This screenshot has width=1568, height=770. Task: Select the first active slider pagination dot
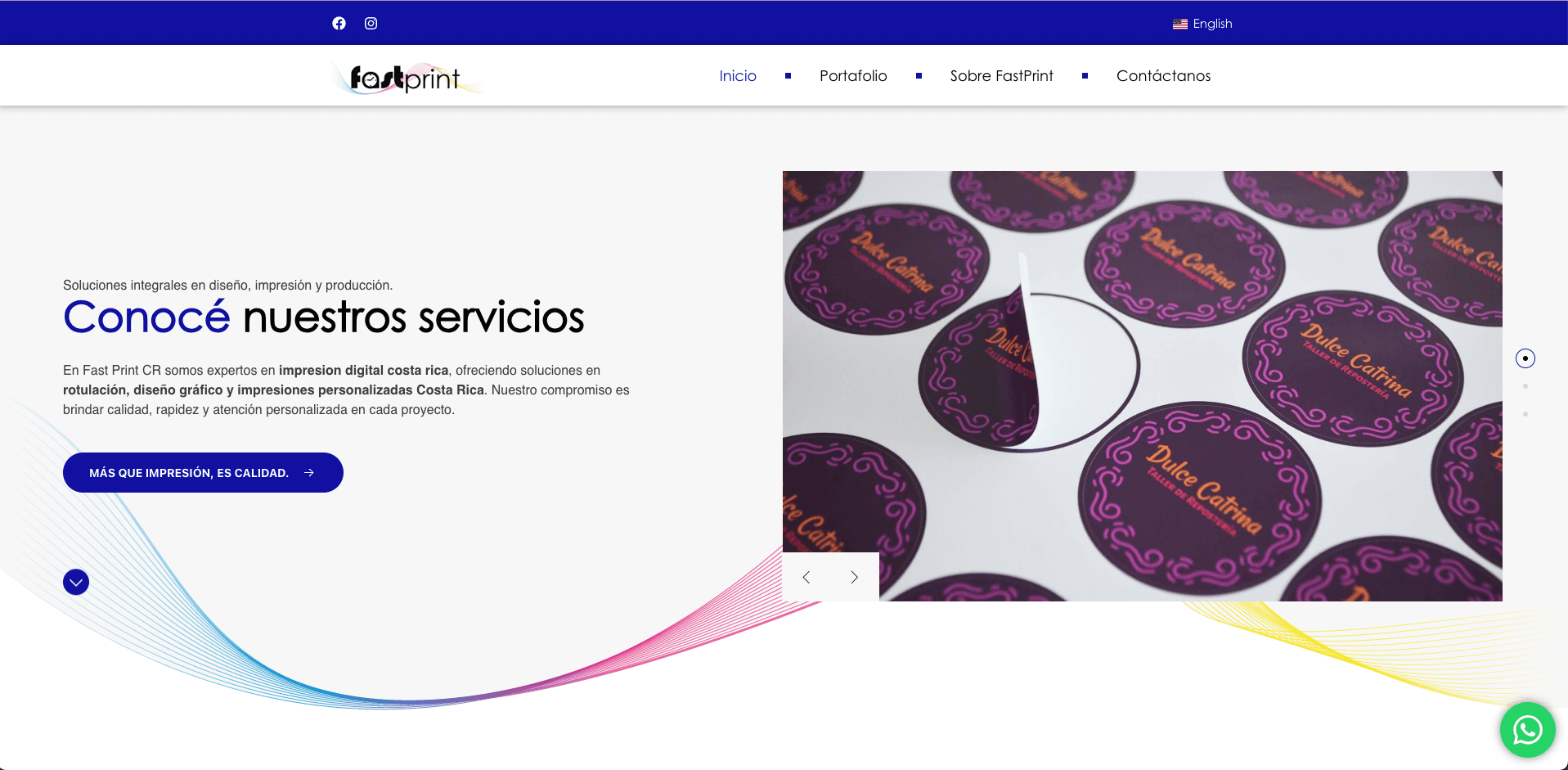point(1525,358)
